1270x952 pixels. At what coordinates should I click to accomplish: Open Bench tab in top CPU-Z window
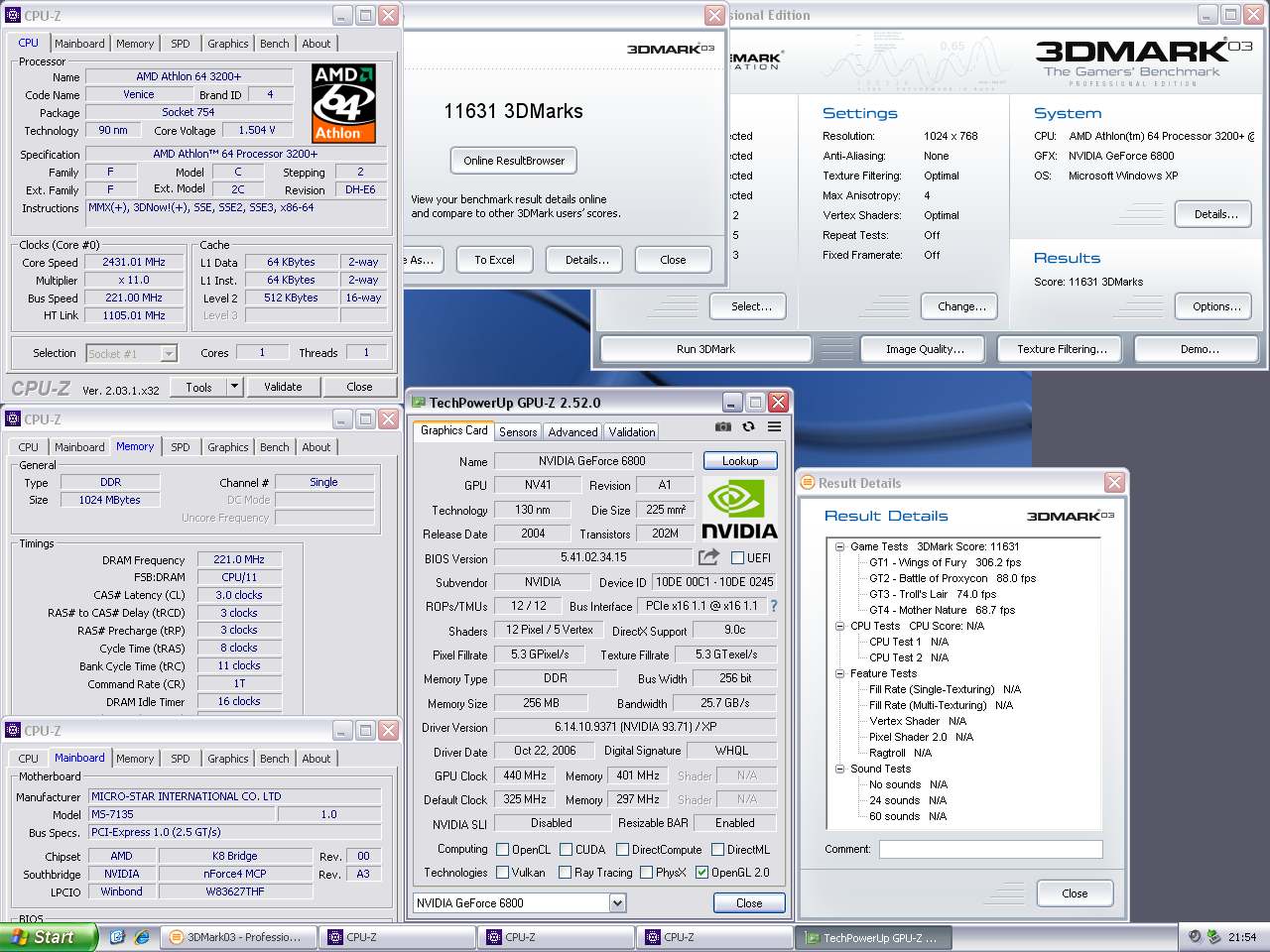click(x=275, y=44)
